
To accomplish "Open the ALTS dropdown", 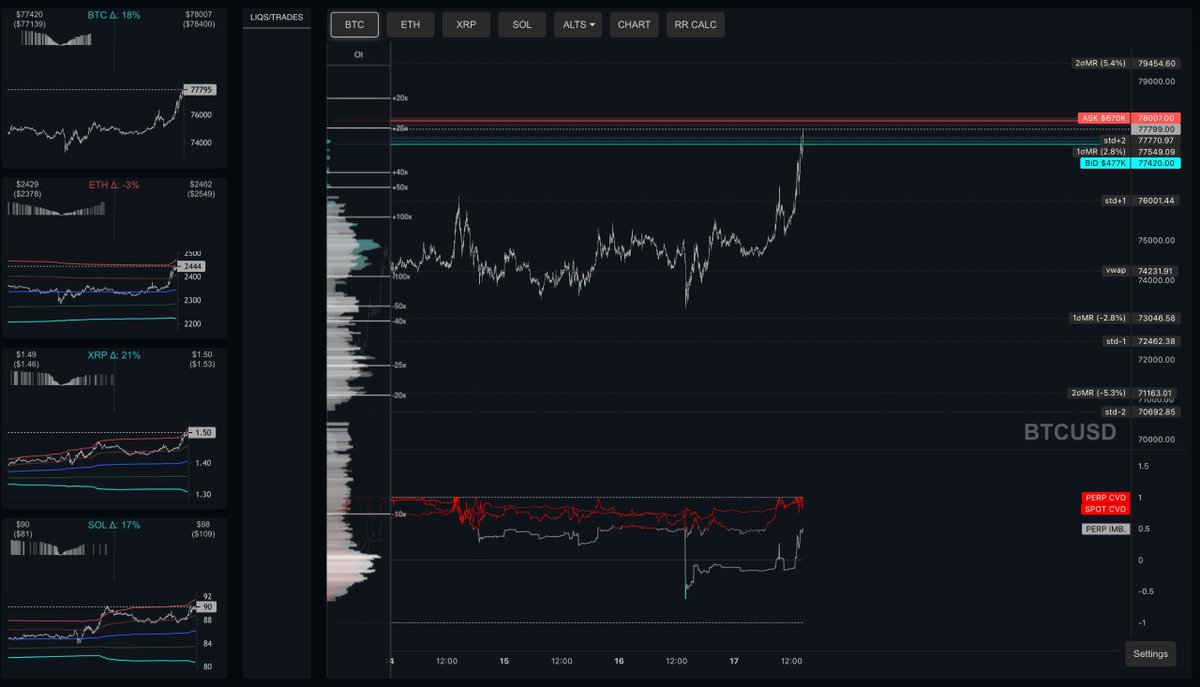I will [x=578, y=25].
